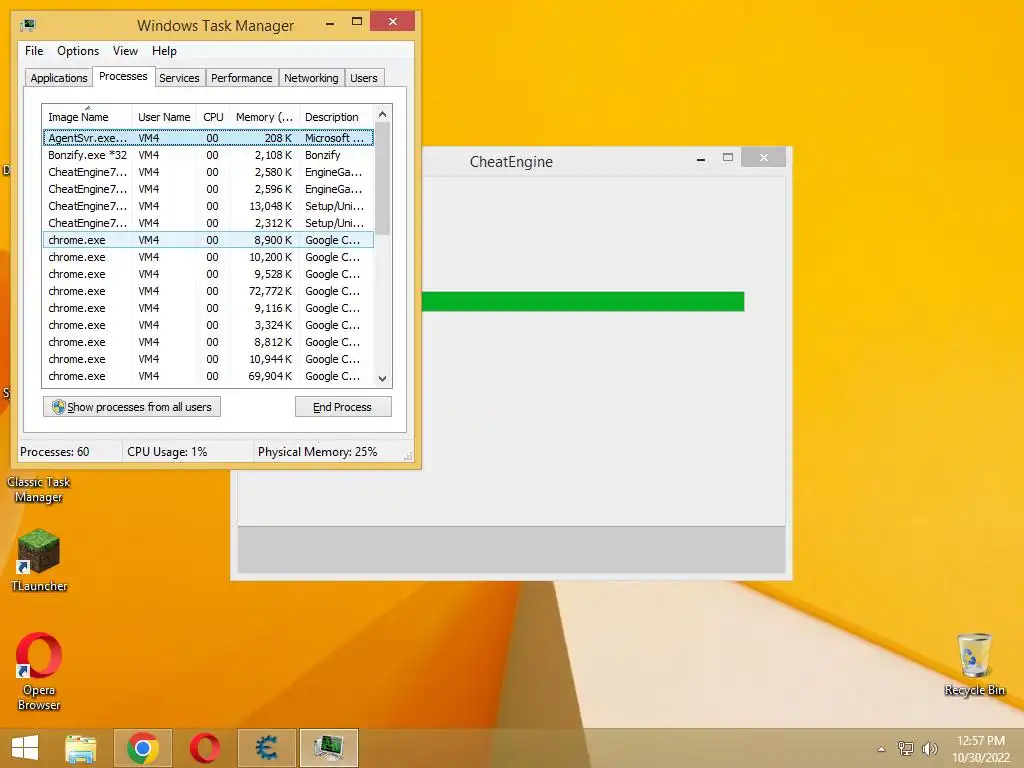The width and height of the screenshot is (1024, 768).
Task: Click the CheatEngine window title bar
Action: click(511, 162)
